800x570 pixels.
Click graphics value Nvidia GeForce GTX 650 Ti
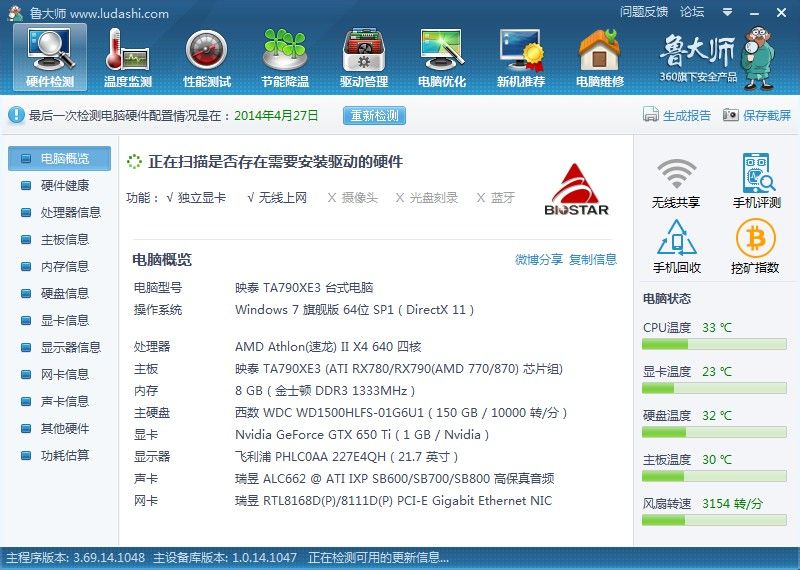point(362,435)
